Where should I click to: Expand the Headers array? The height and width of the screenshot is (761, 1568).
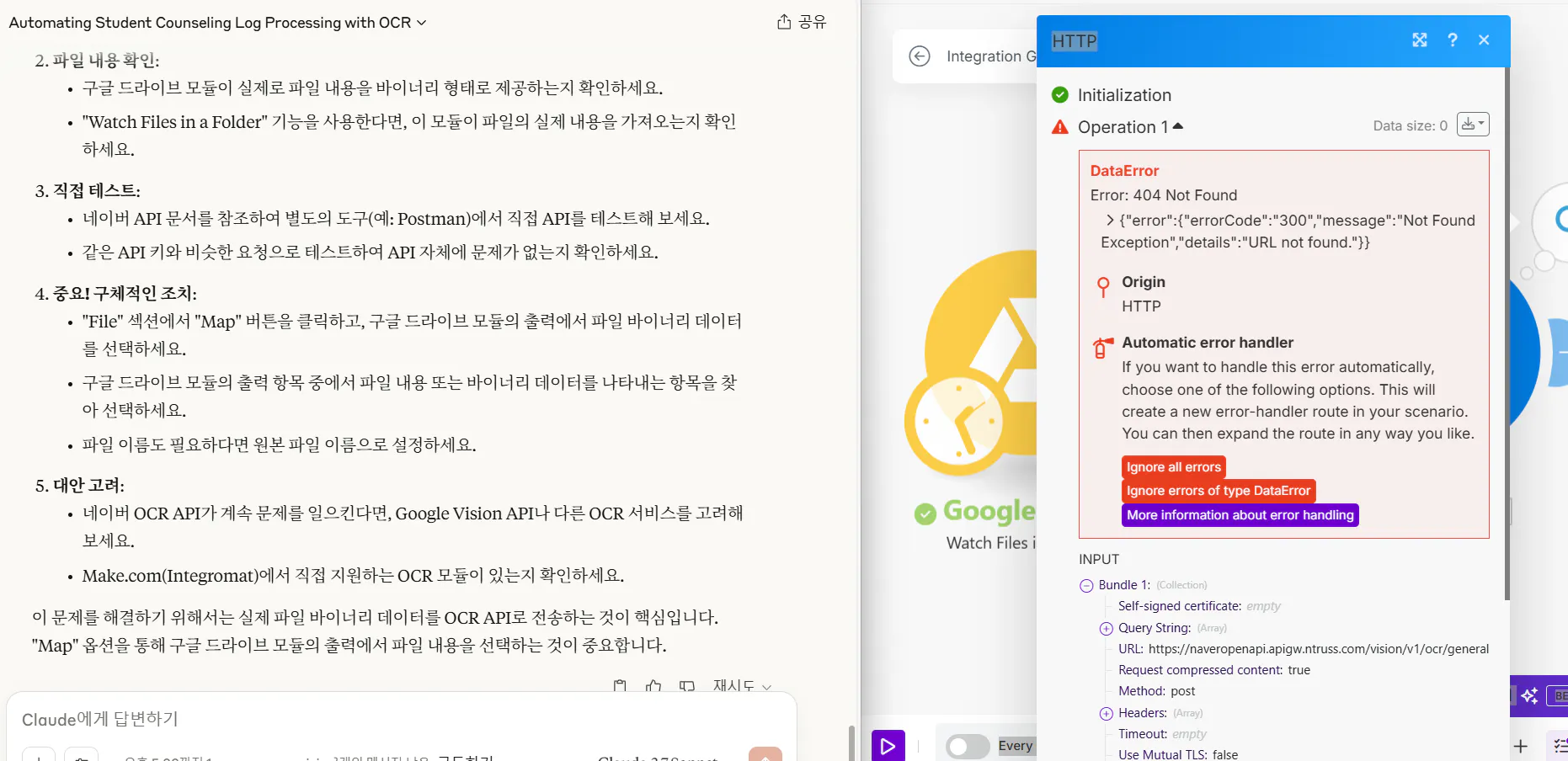click(1107, 714)
